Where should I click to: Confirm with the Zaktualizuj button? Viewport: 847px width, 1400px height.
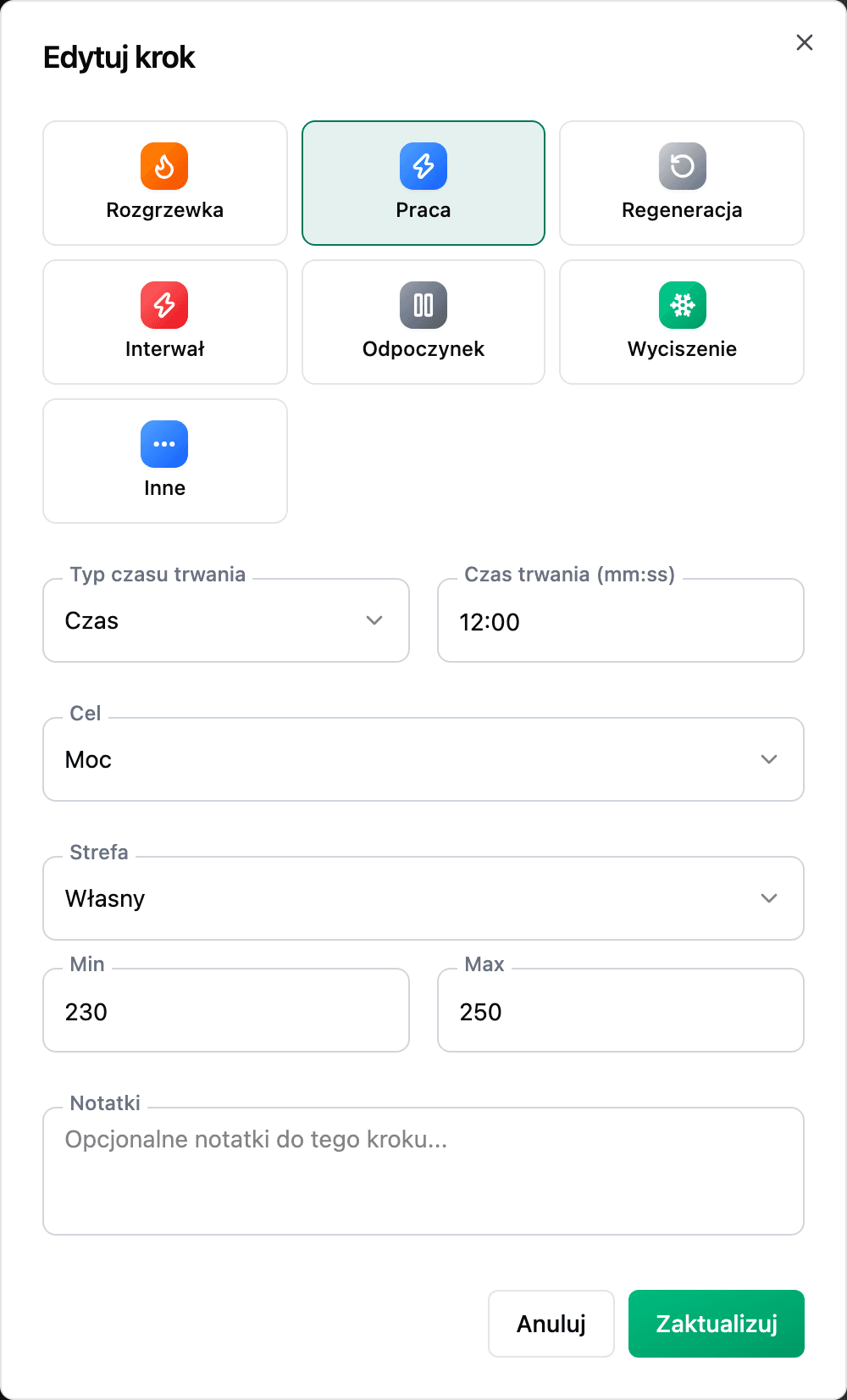pos(717,1324)
